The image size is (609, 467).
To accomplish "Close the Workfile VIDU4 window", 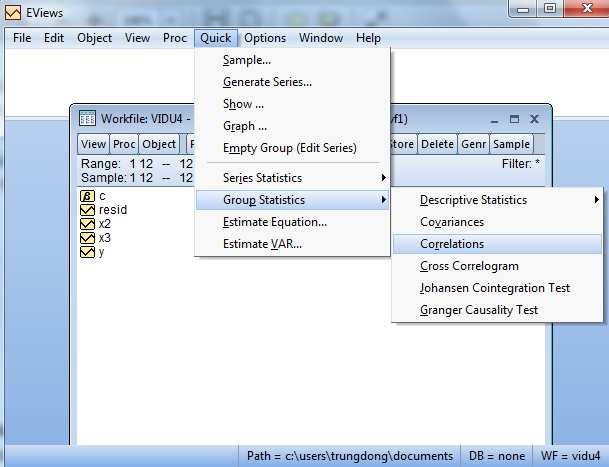I will (x=534, y=119).
